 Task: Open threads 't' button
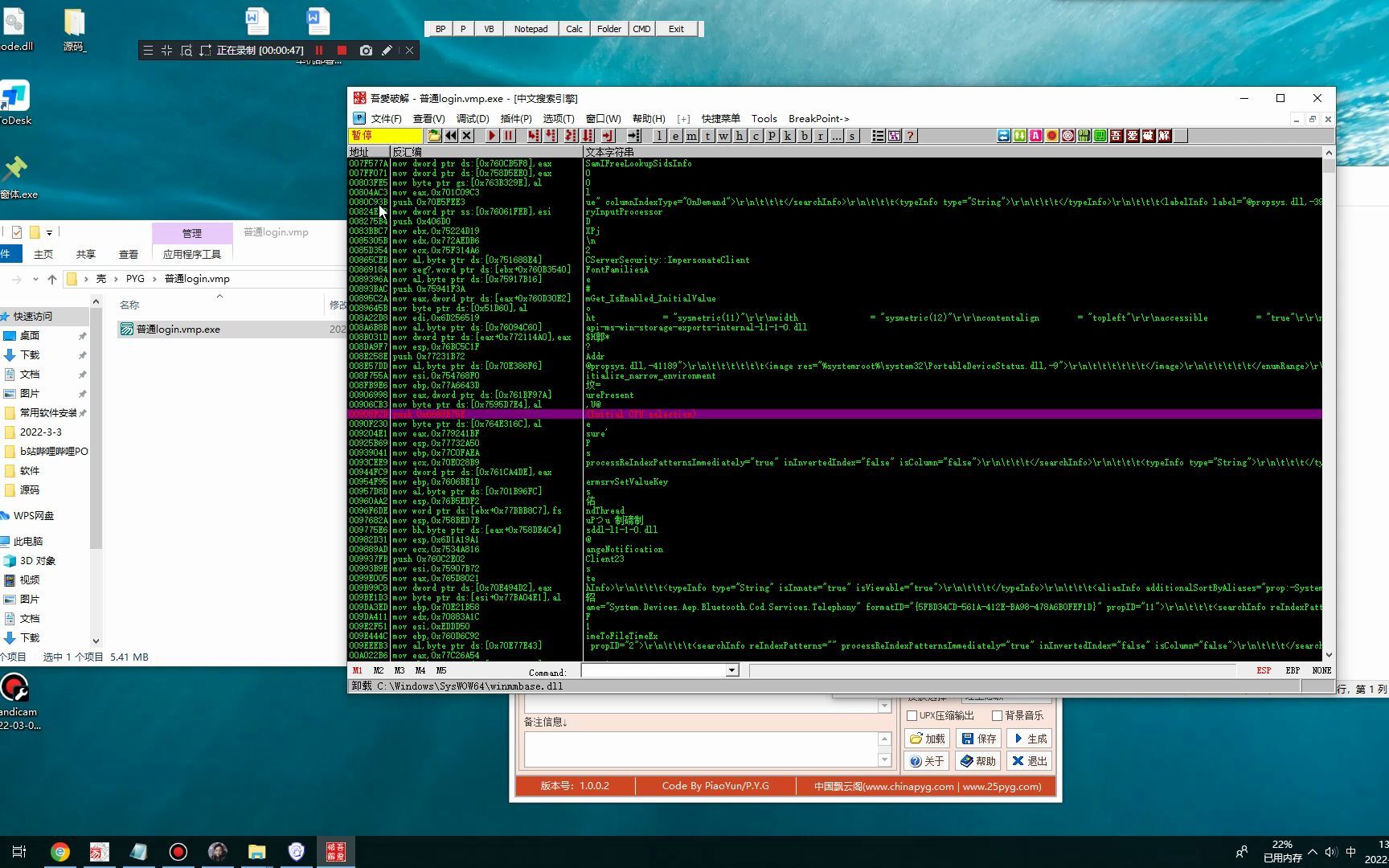pyautogui.click(x=707, y=136)
